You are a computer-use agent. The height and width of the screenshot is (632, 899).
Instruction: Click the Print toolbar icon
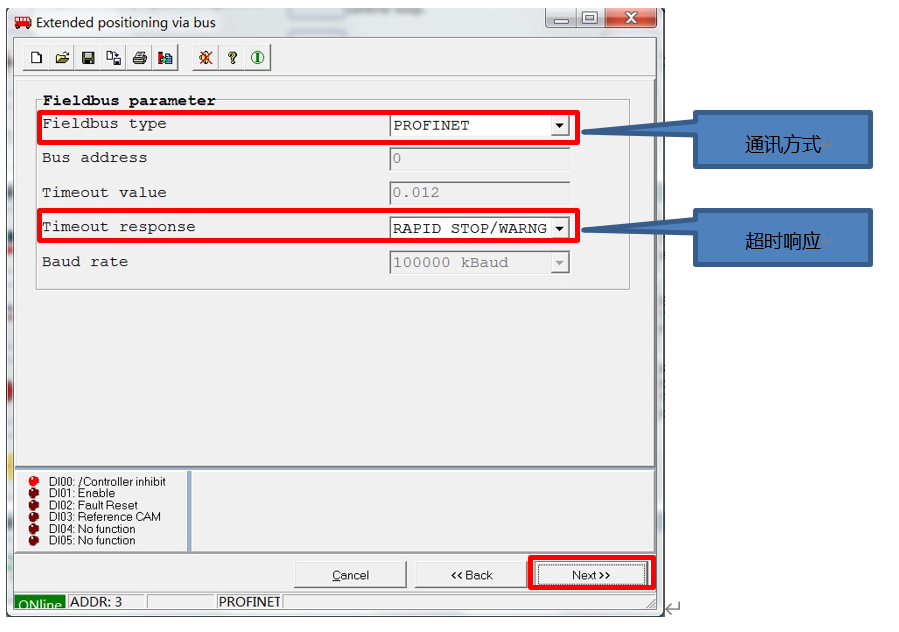tap(140, 58)
